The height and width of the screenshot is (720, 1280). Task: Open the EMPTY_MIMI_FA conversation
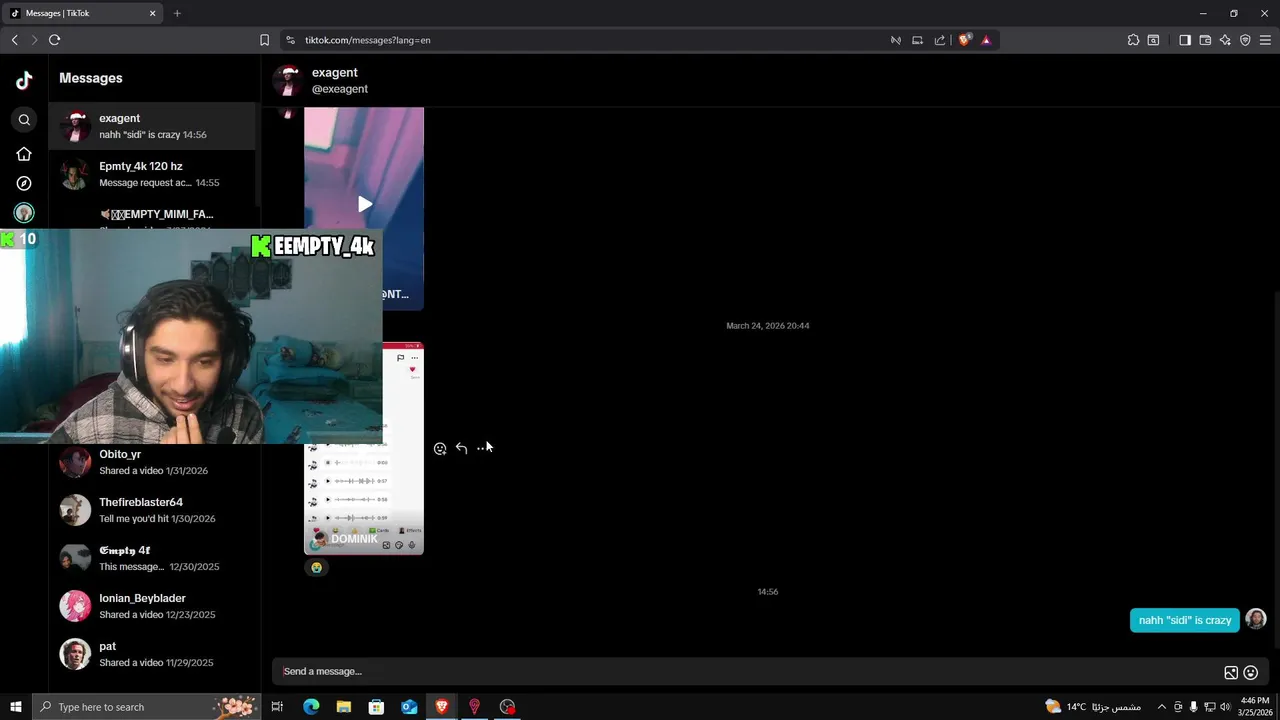click(152, 214)
